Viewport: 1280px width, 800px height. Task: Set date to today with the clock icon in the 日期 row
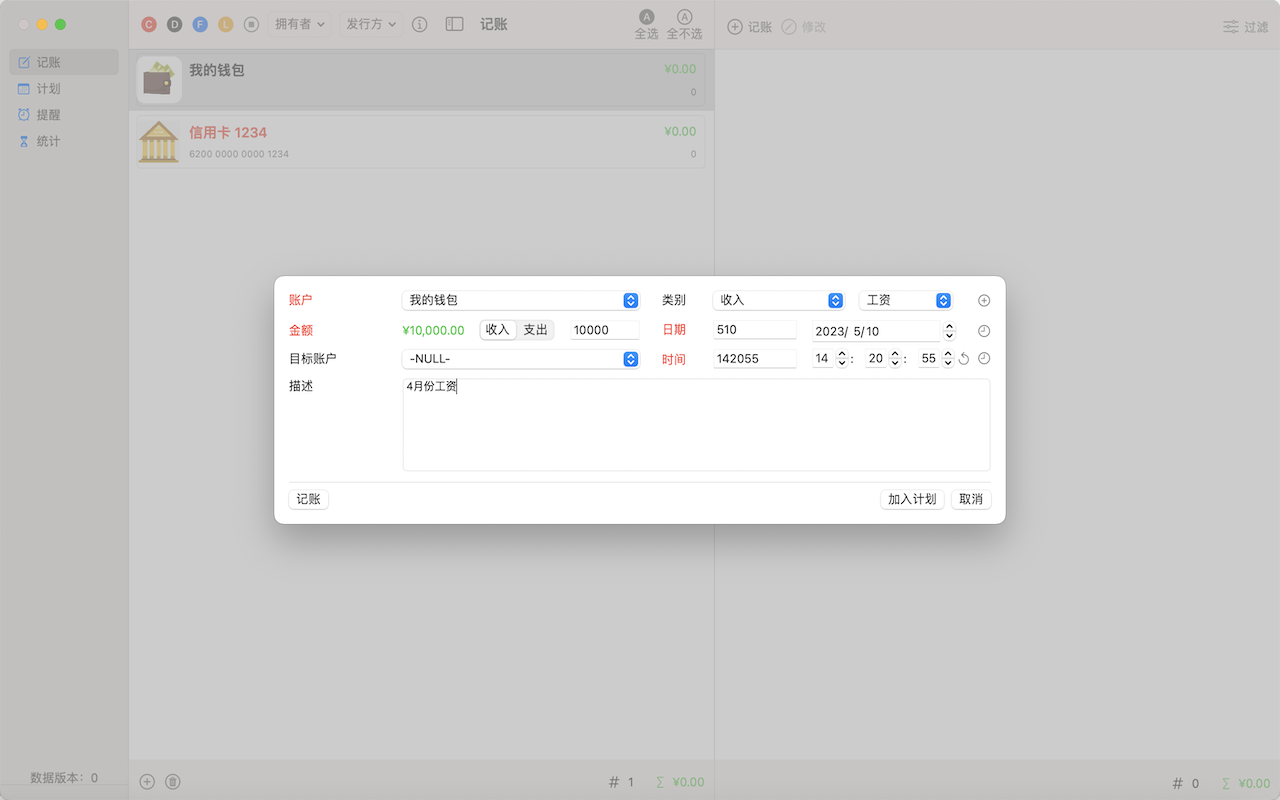pos(984,331)
